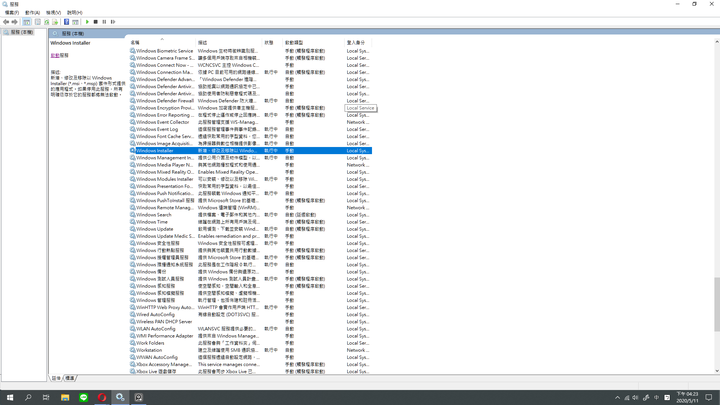This screenshot has width=720, height=405.
Task: Select Windows Media Player Network service
Action: [250, 165]
